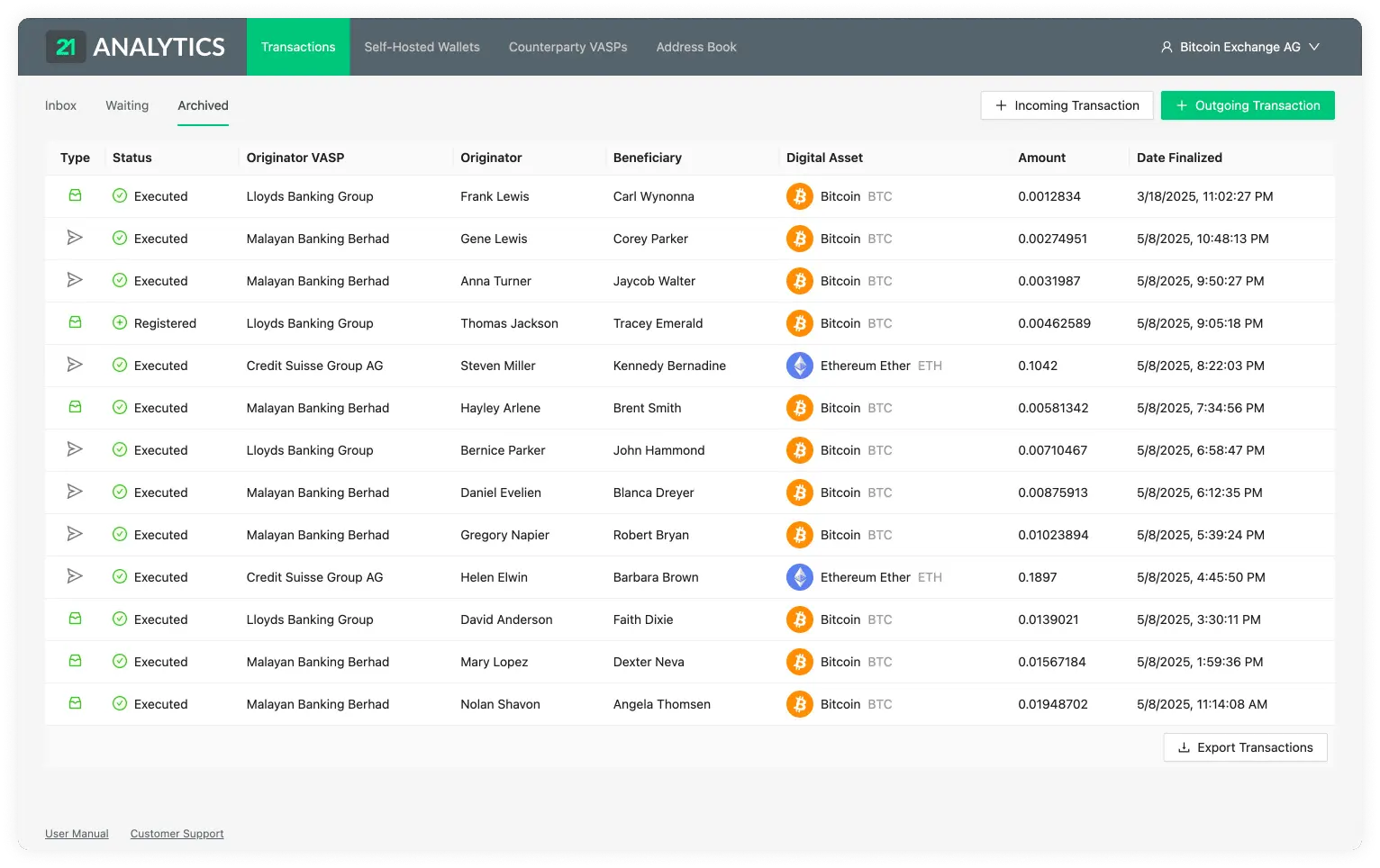The image size is (1380, 868).
Task: Click date 5/8/2025, 5:39:24 PM
Action: point(1200,535)
